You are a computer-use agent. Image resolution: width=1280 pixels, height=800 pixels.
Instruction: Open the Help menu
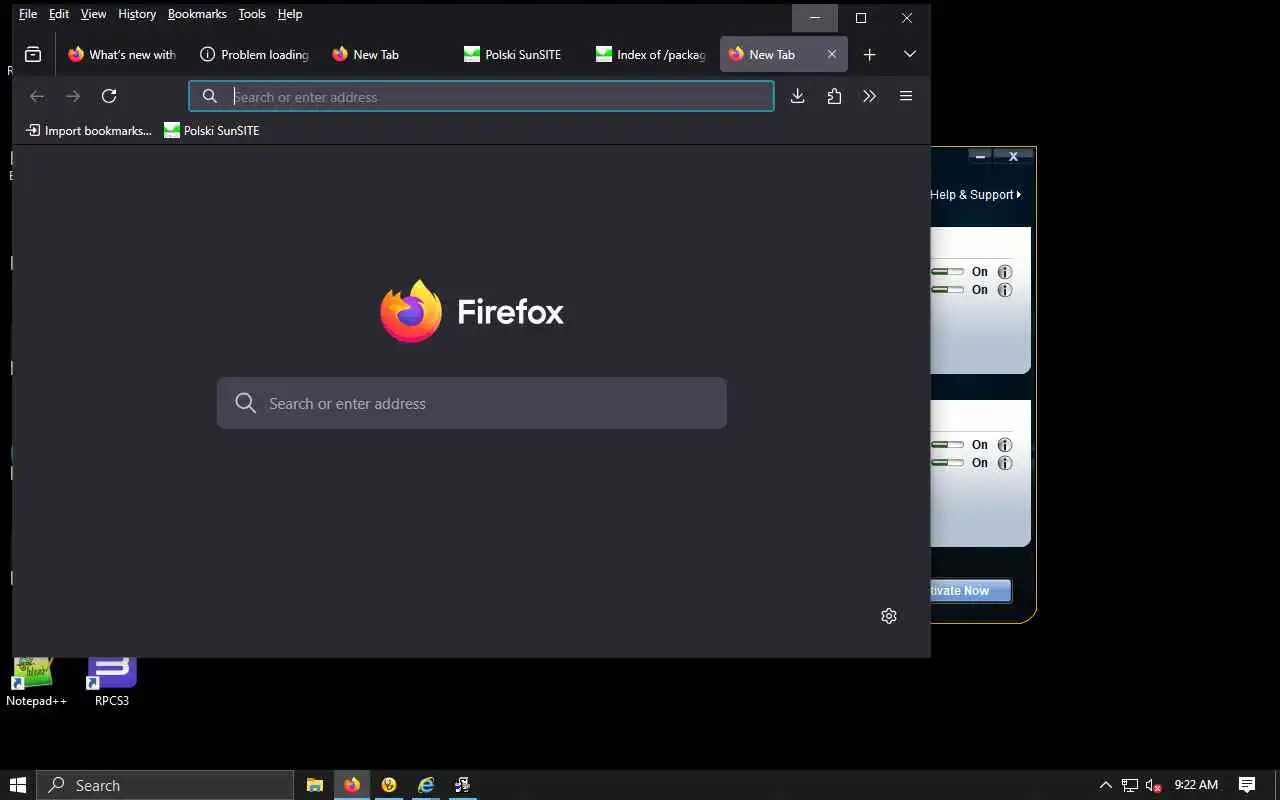(x=290, y=14)
